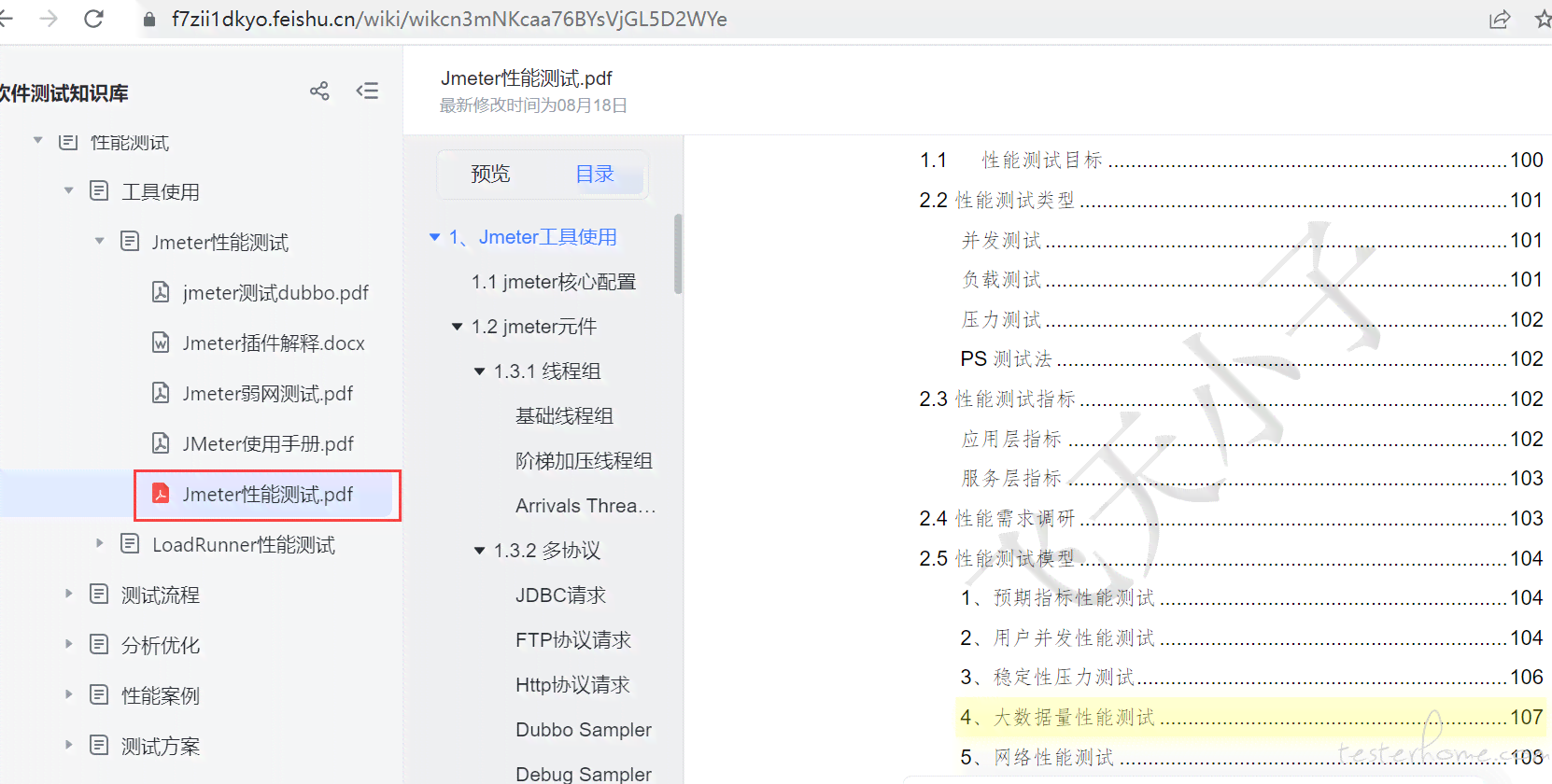
Task: Click the LoadRunner性能测试 document icon
Action: 130,544
